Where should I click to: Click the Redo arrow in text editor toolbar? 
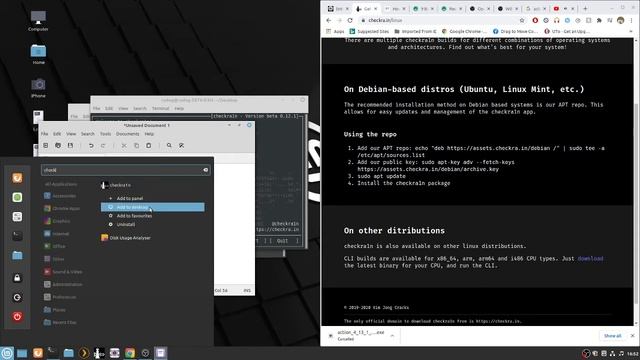pyautogui.click(x=103, y=145)
